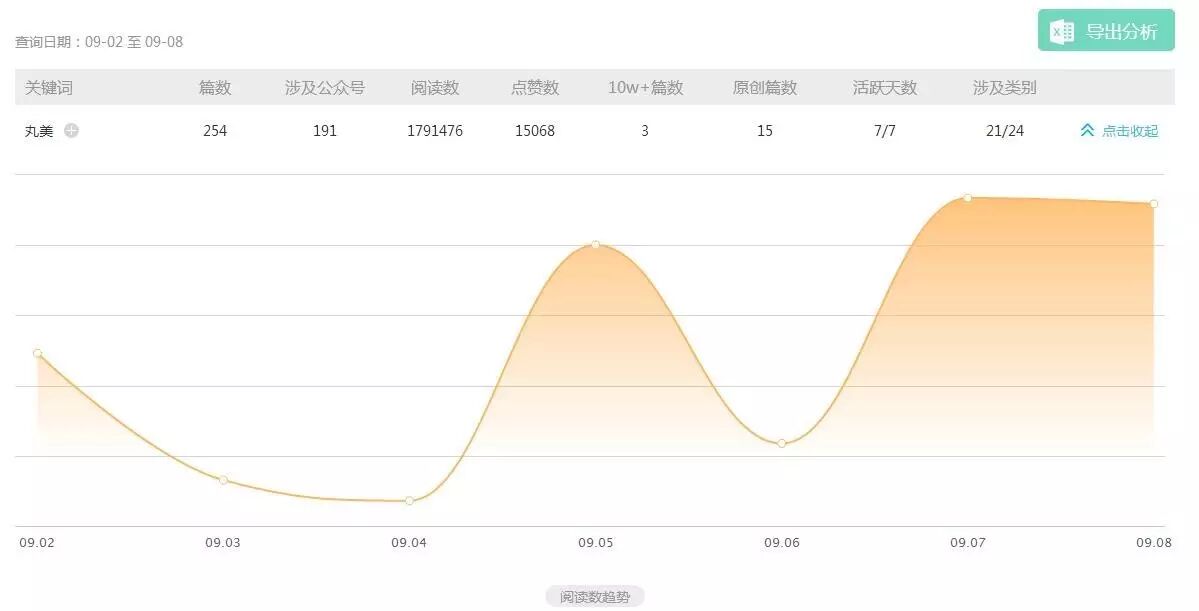Select the 涉及公众号 column header
This screenshot has width=1199, height=611.
click(x=325, y=88)
